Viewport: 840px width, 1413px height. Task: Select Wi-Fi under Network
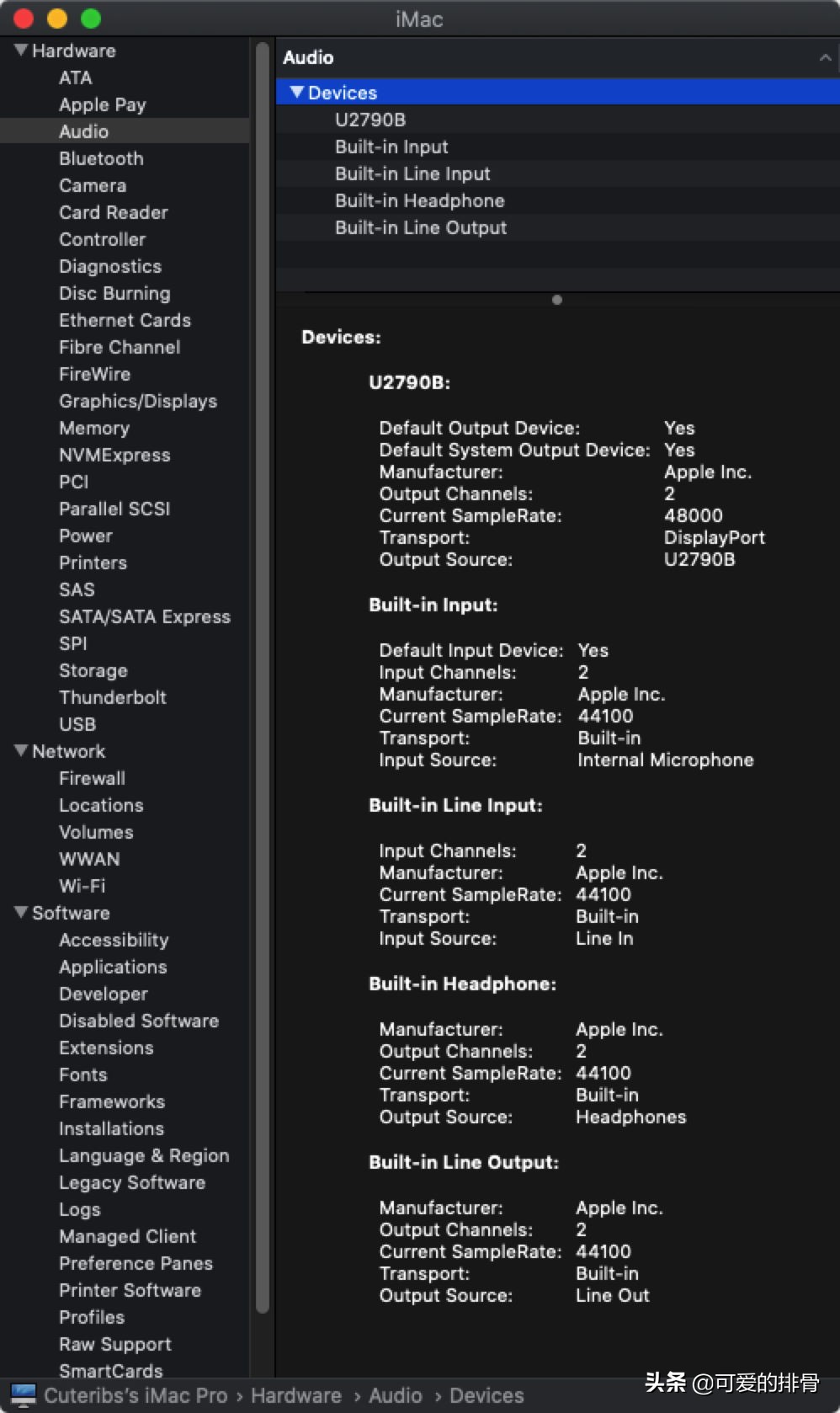(x=82, y=886)
